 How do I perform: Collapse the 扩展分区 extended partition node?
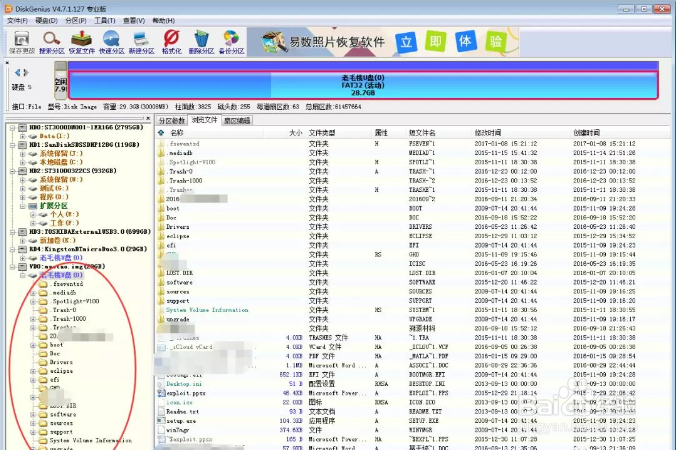(22, 206)
